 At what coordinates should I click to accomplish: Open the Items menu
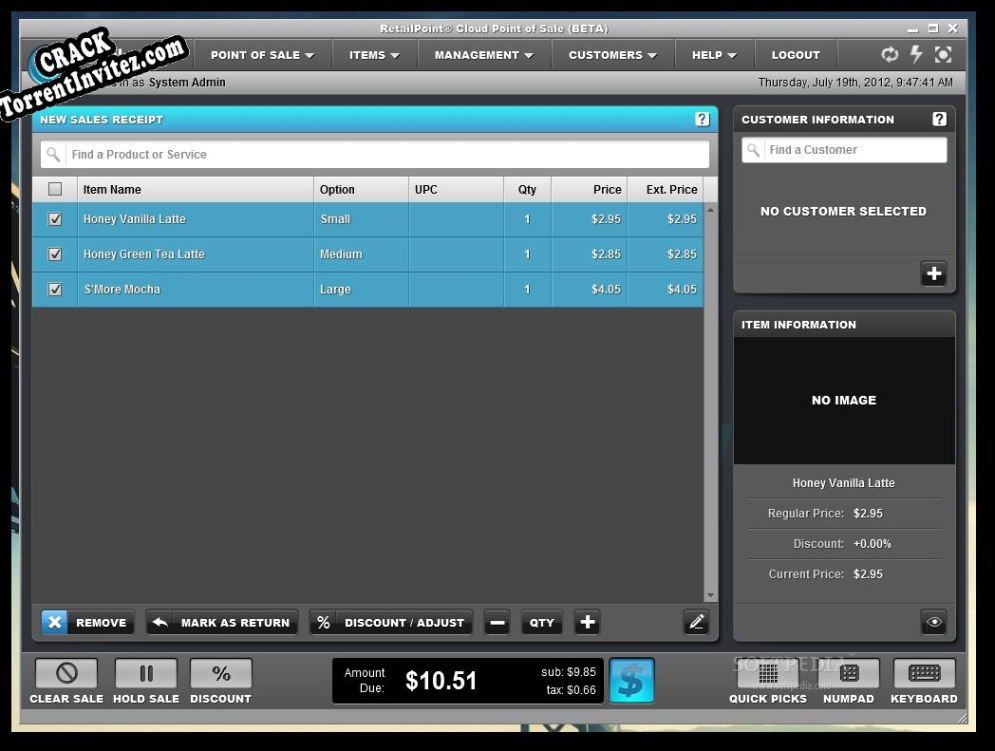pos(374,55)
